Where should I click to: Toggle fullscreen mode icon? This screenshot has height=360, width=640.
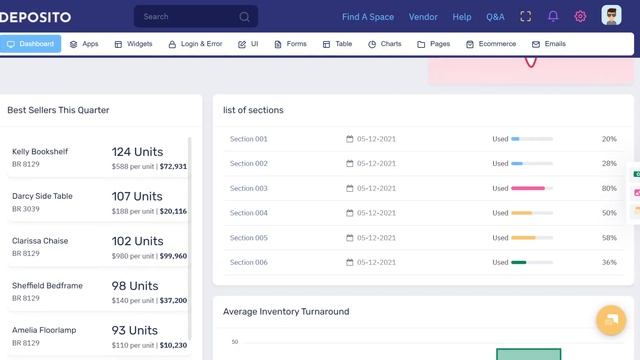click(526, 16)
